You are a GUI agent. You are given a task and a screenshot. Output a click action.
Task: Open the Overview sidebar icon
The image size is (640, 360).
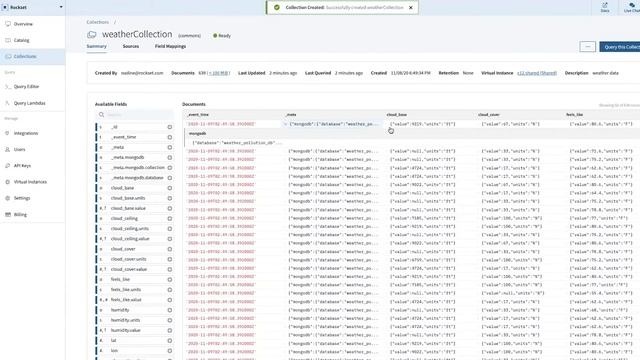pyautogui.click(x=8, y=24)
